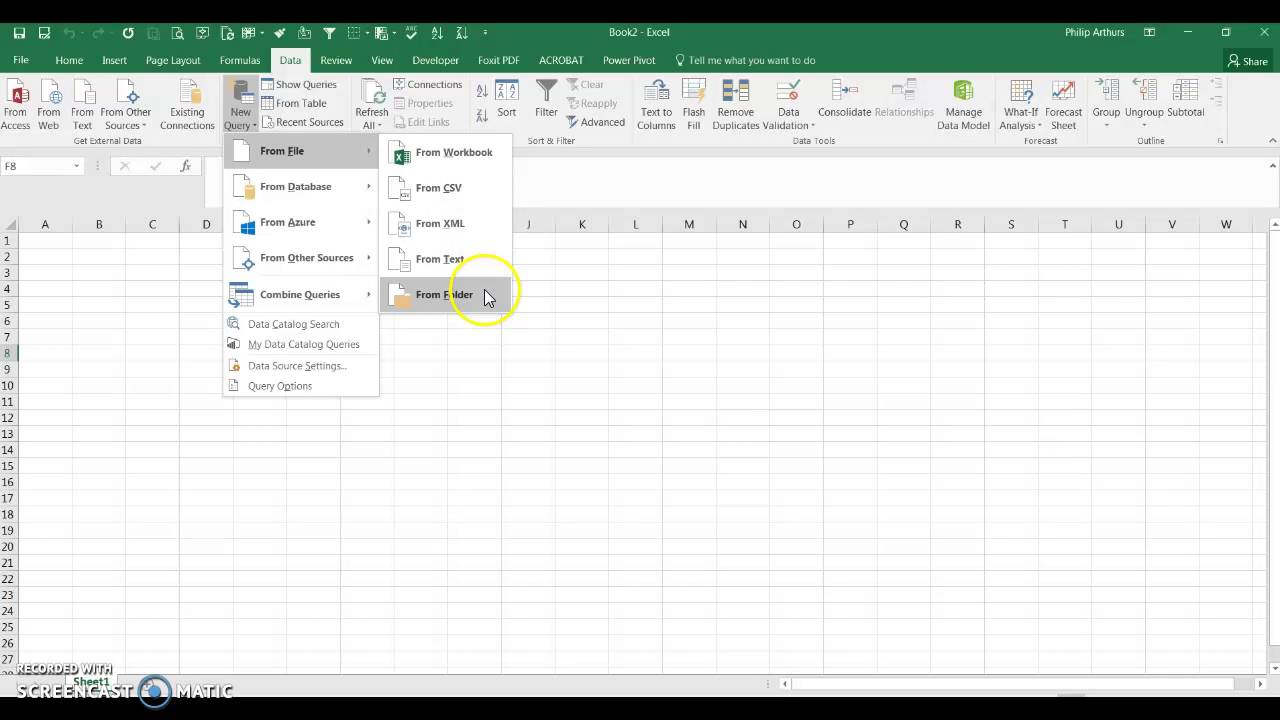1280x720 pixels.
Task: Open Recent Sources
Action: [x=302, y=122]
